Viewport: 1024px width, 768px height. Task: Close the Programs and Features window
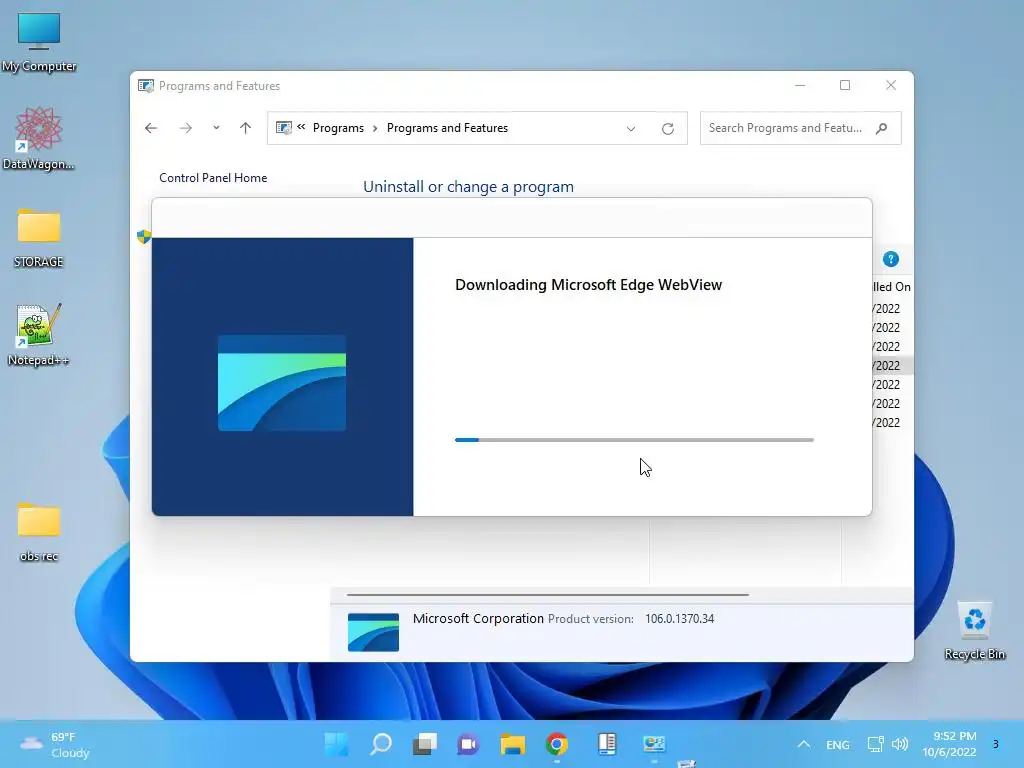891,86
